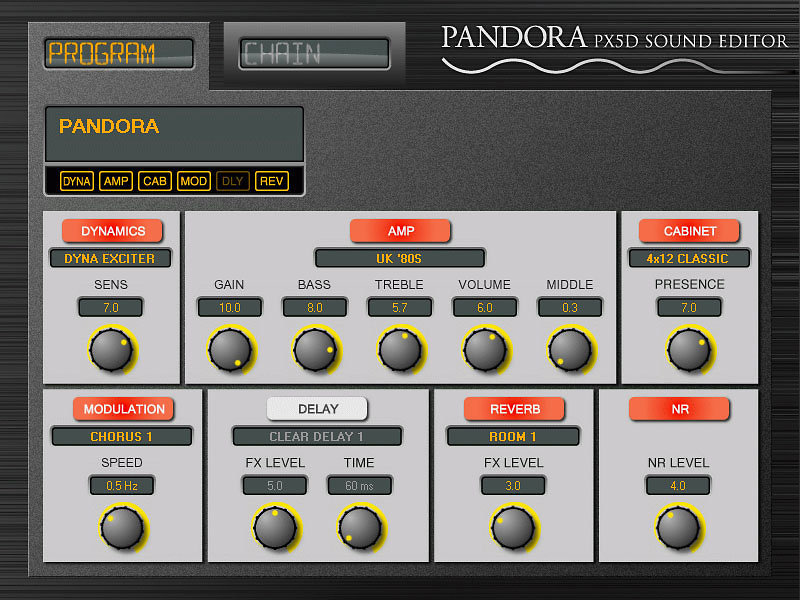800x600 pixels.
Task: Select the SENS value field 7.0
Action: click(x=111, y=308)
